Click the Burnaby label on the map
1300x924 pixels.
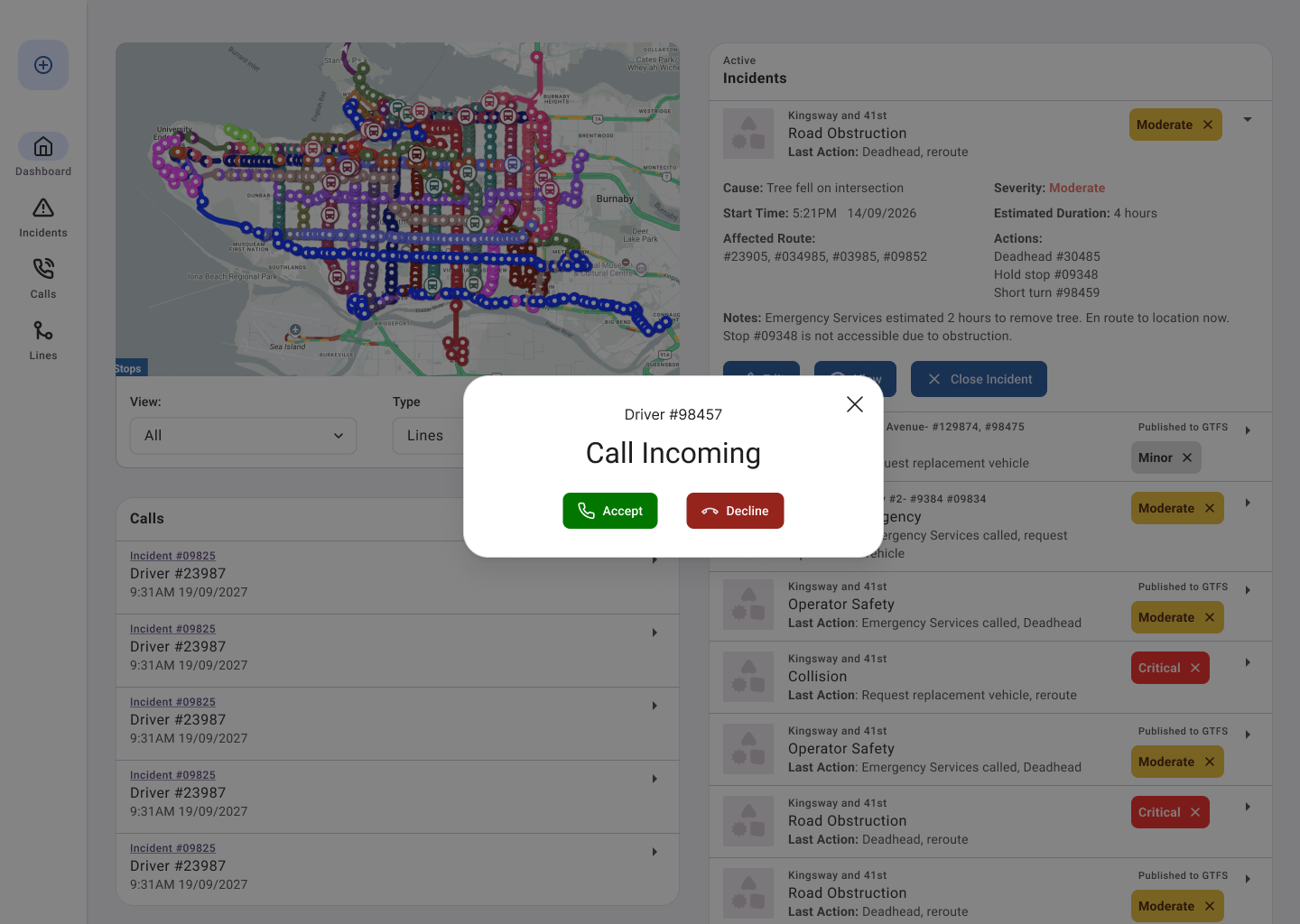pyautogui.click(x=615, y=199)
